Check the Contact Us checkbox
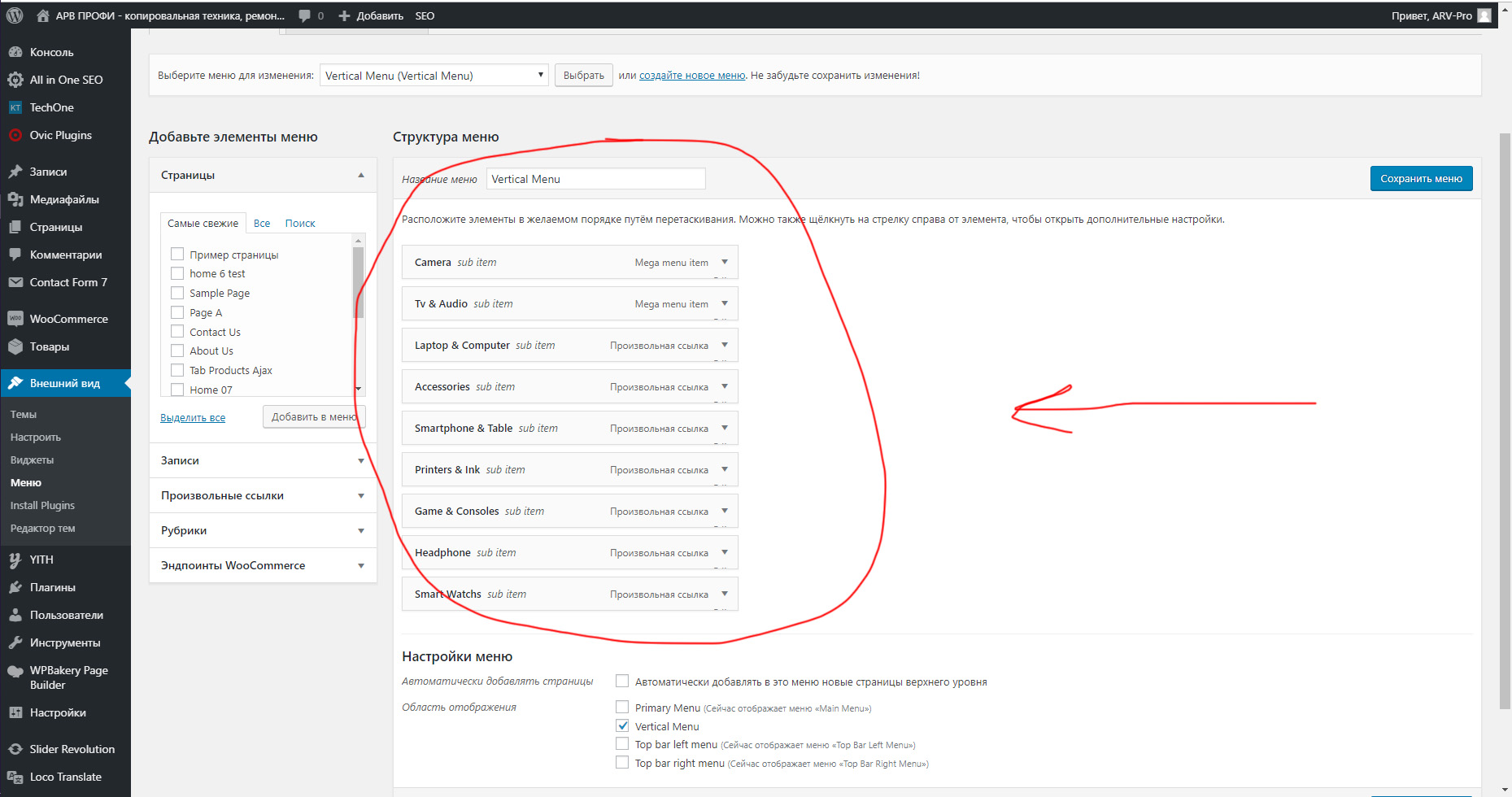This screenshot has height=797, width=1512. pyautogui.click(x=177, y=332)
